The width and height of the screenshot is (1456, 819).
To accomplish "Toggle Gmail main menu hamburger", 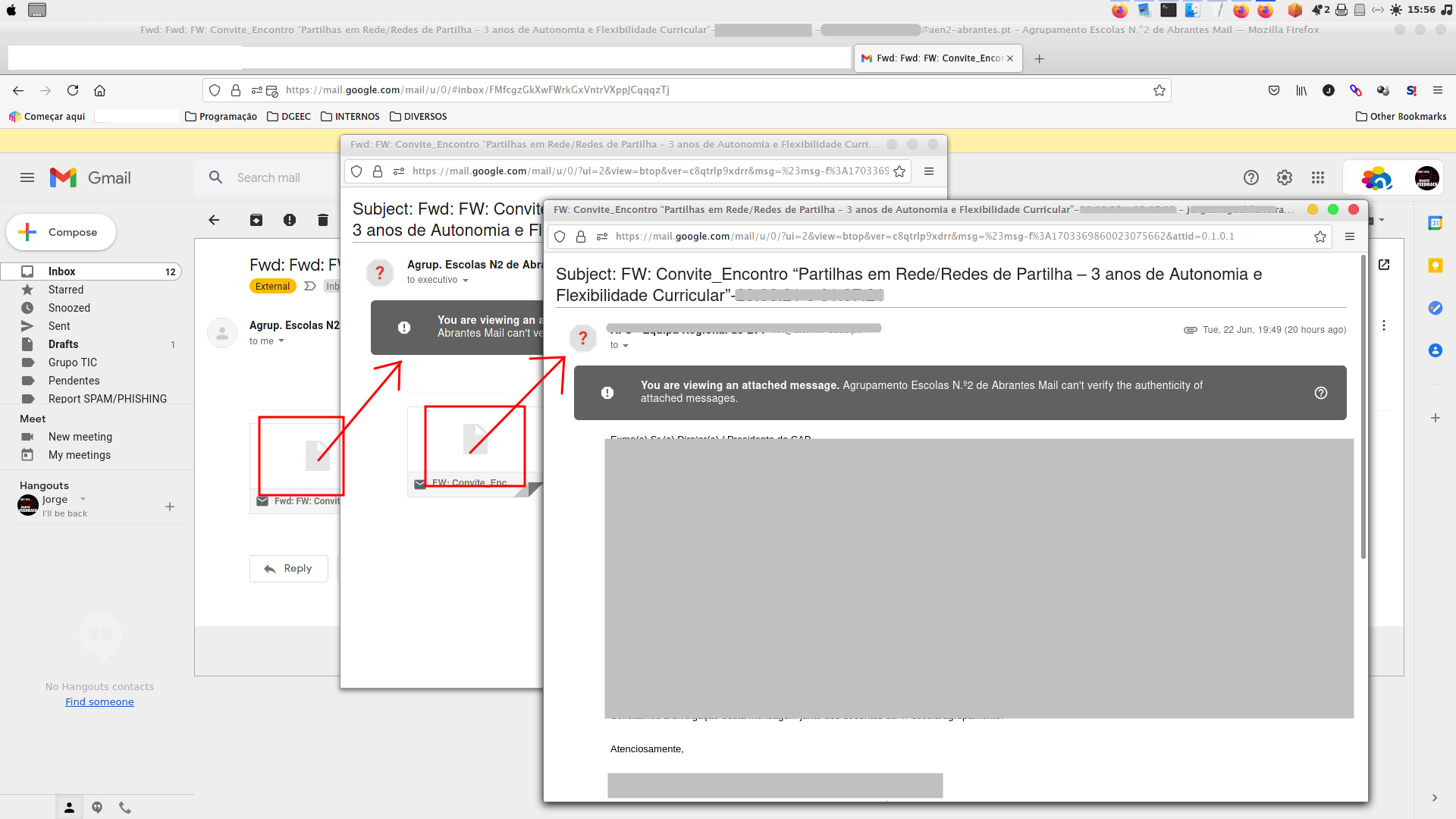I will 27,177.
